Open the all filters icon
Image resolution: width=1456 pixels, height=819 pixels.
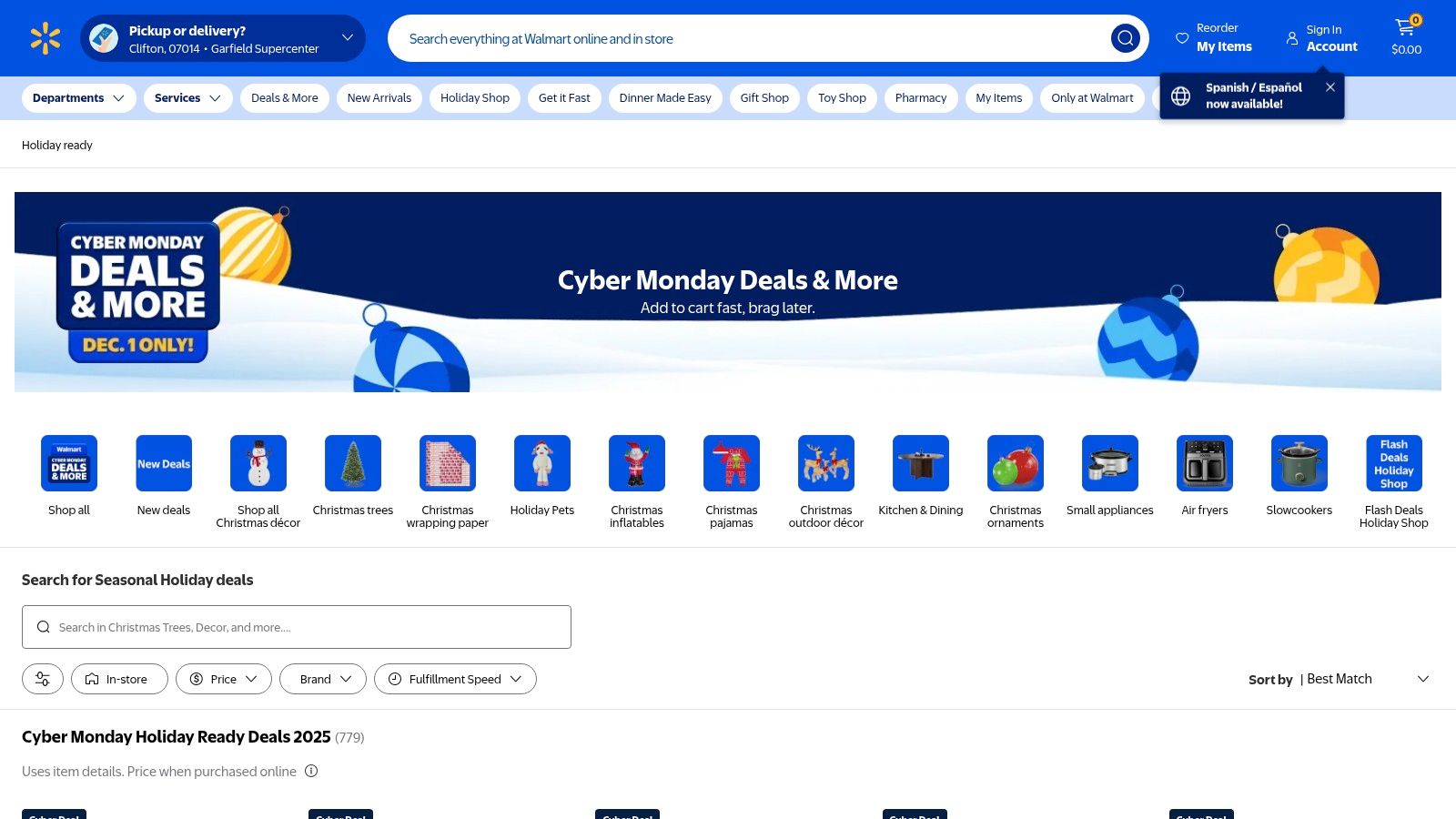43,679
